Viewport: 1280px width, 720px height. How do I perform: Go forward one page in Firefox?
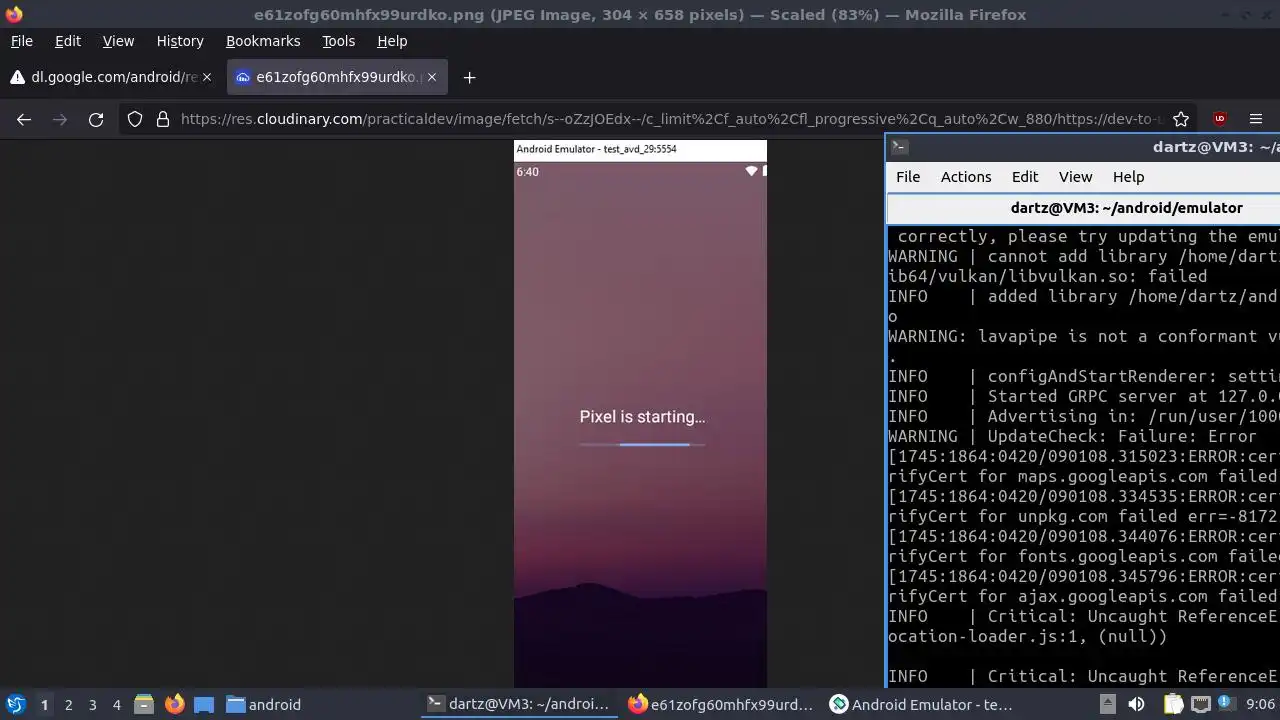(x=60, y=119)
